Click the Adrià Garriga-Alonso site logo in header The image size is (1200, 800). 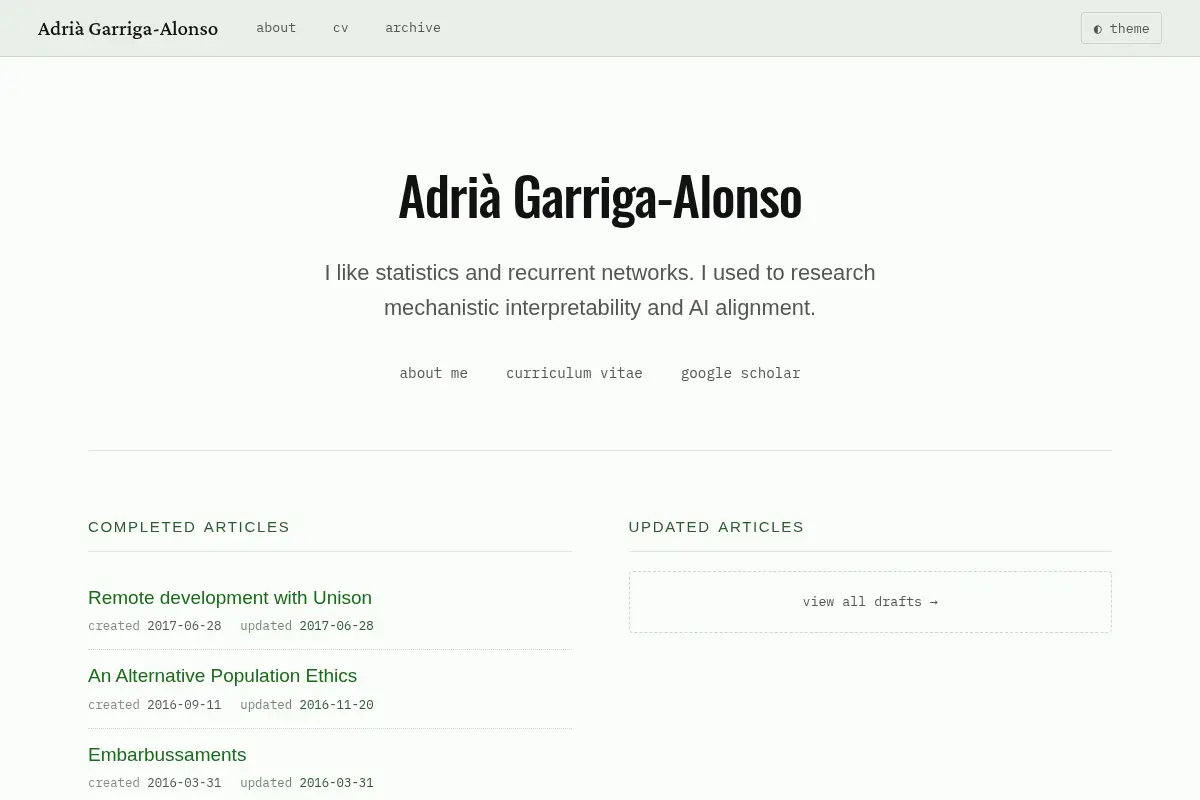point(128,28)
